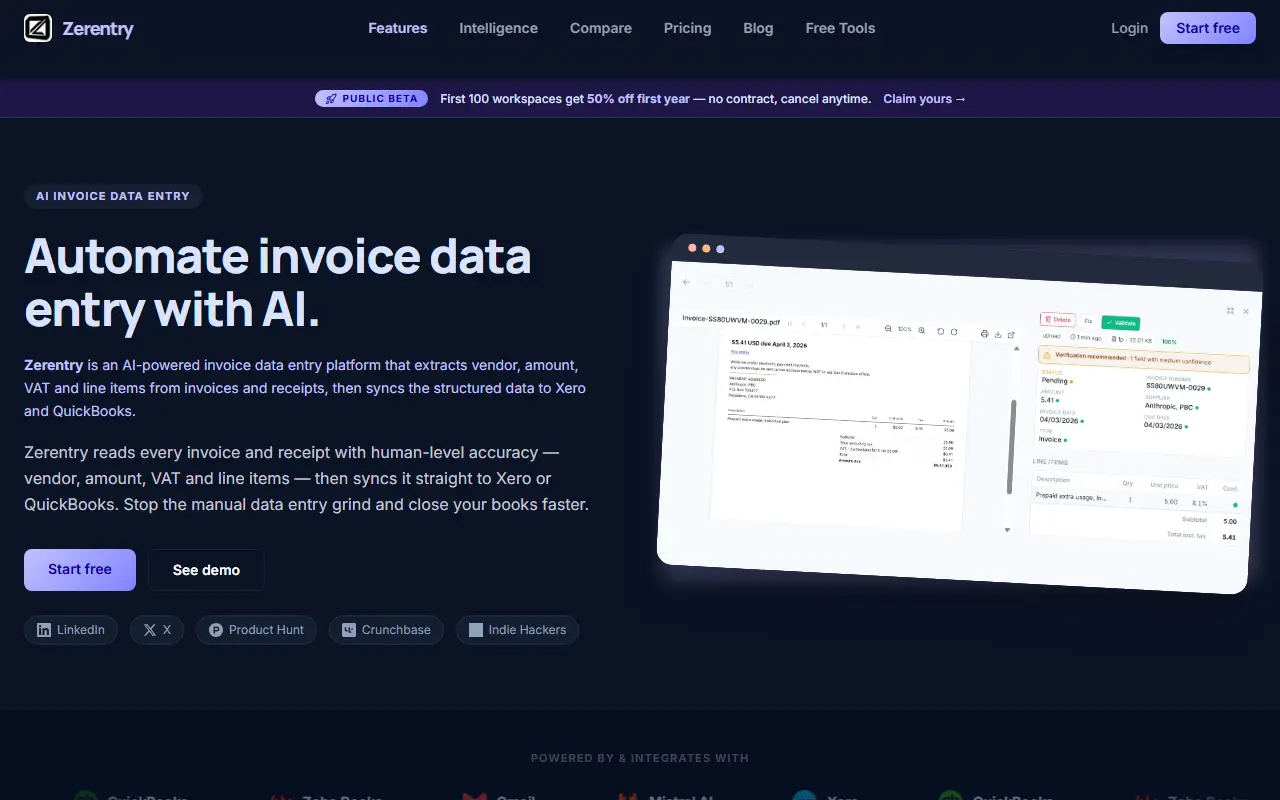The image size is (1280, 800).
Task: Click the hero Start free button
Action: [80, 570]
